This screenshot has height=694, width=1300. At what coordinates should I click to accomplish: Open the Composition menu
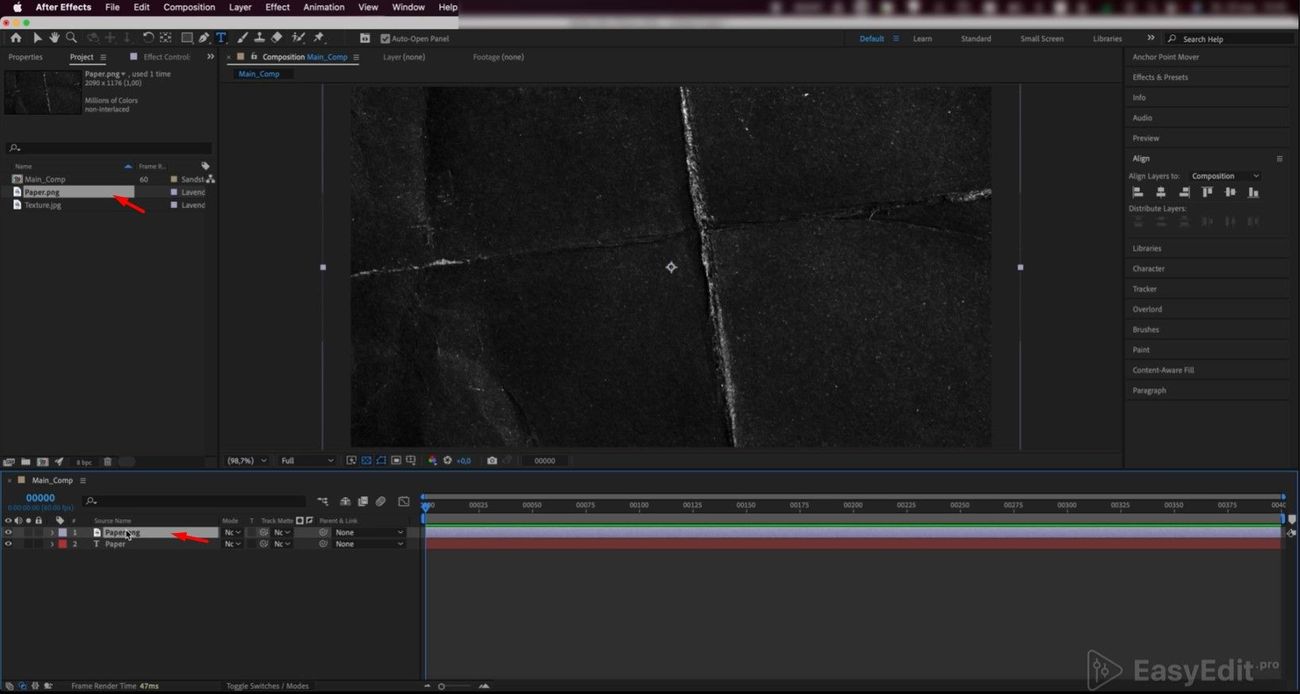[189, 7]
